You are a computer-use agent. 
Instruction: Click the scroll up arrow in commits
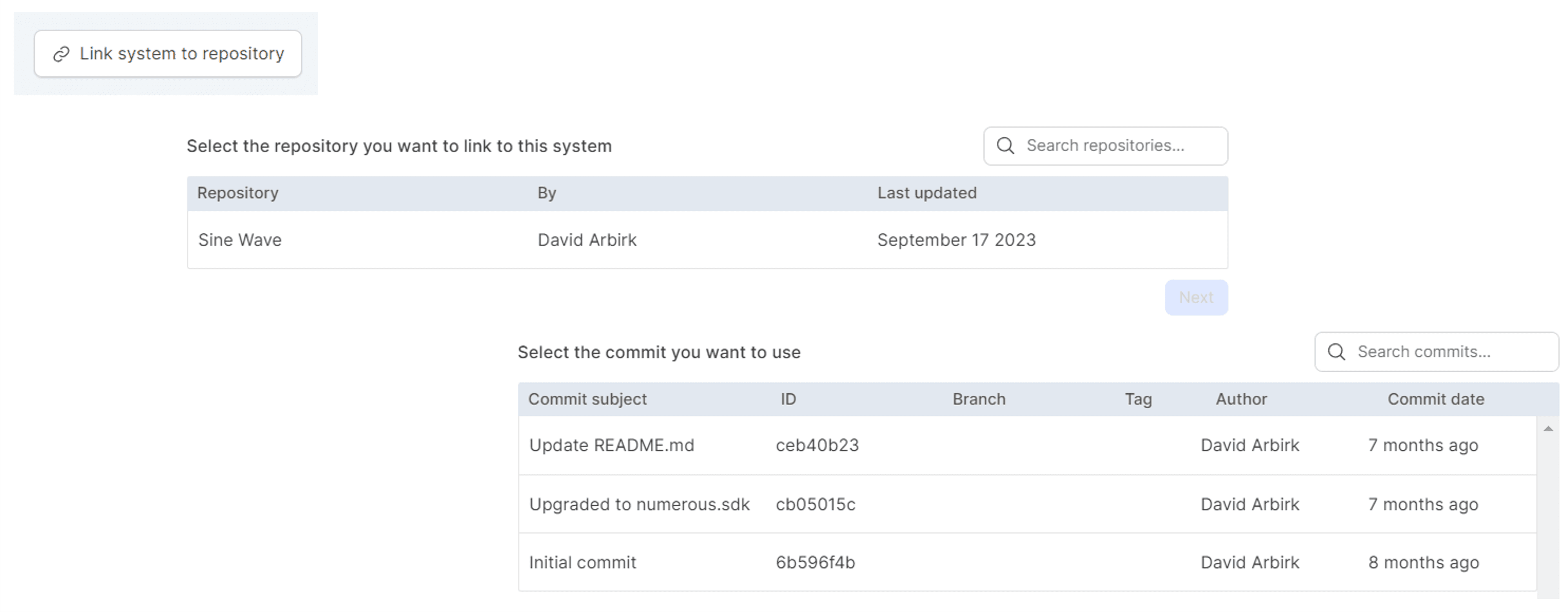1548,429
